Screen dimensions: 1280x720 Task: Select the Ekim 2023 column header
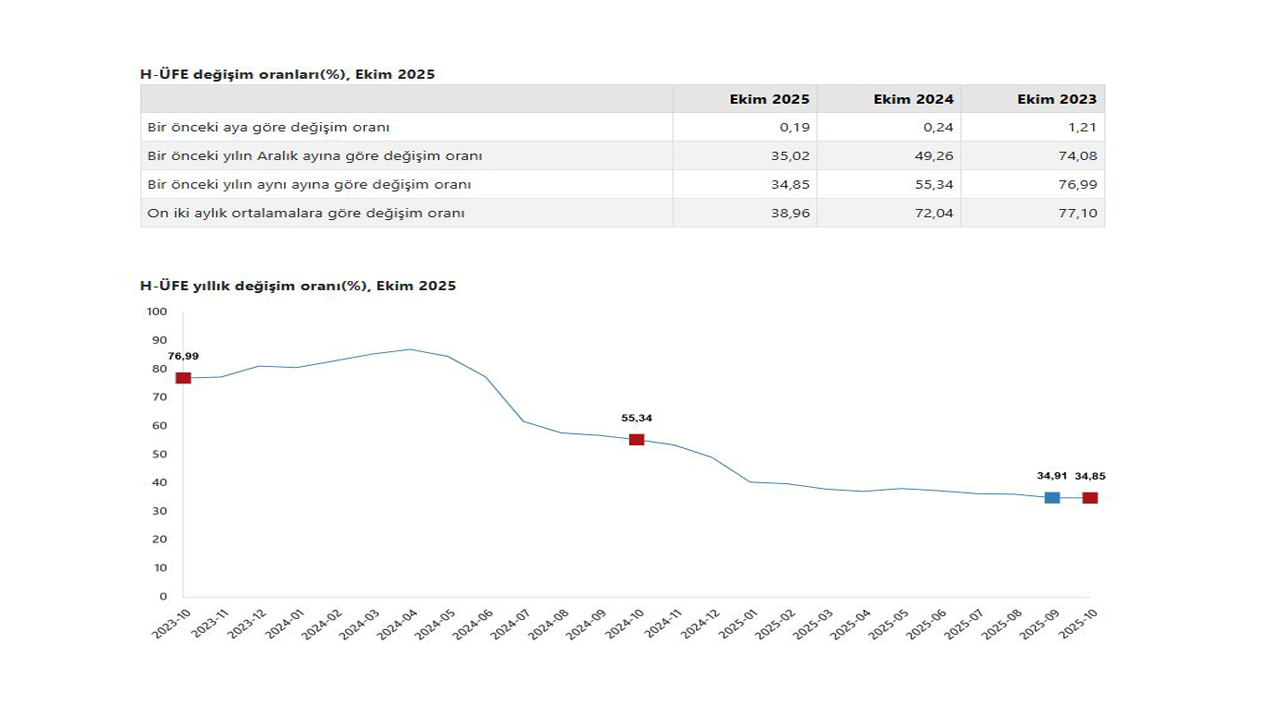click(1056, 99)
